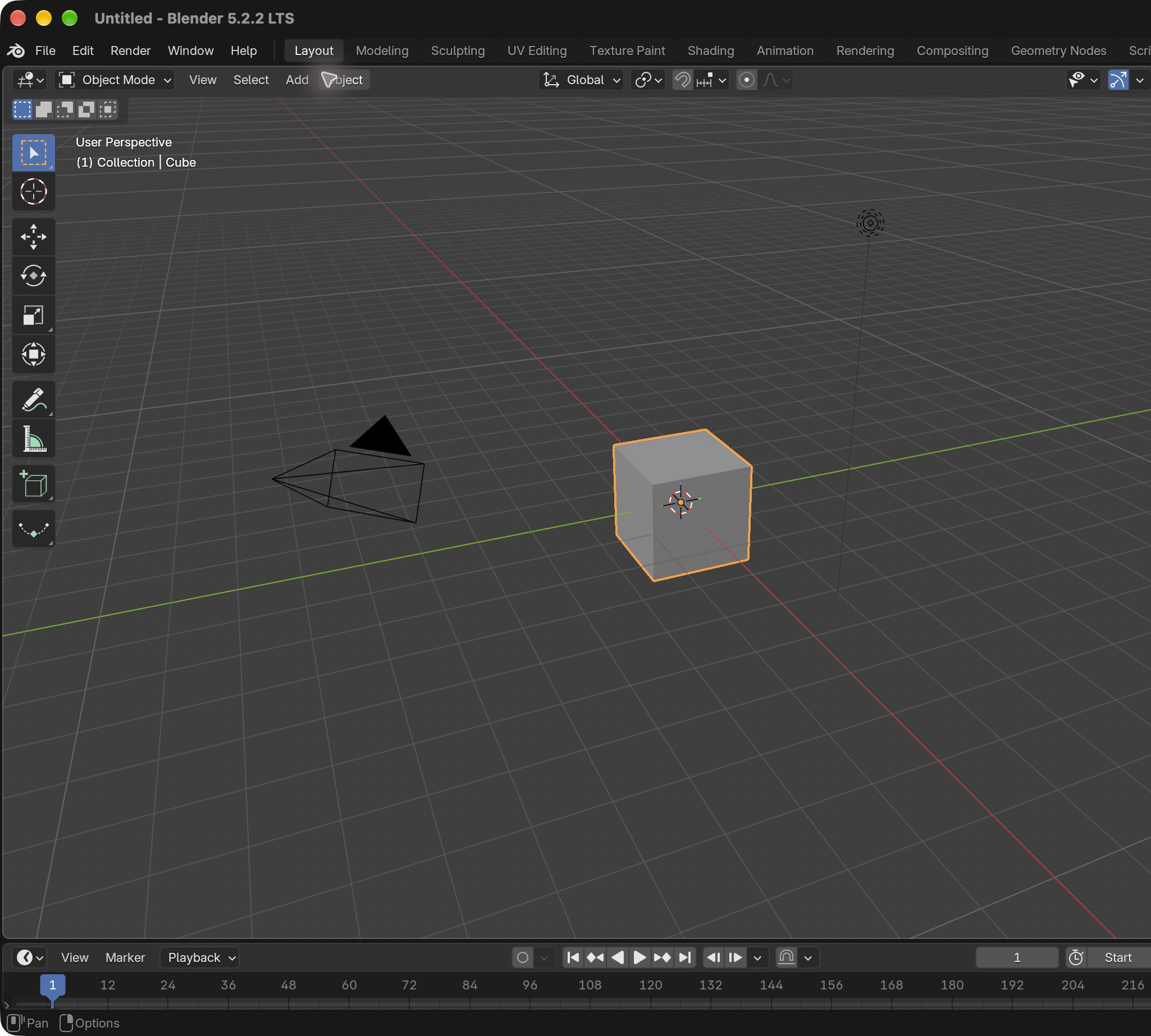This screenshot has height=1036, width=1151.
Task: Open the viewport Add menu
Action: [x=296, y=80]
